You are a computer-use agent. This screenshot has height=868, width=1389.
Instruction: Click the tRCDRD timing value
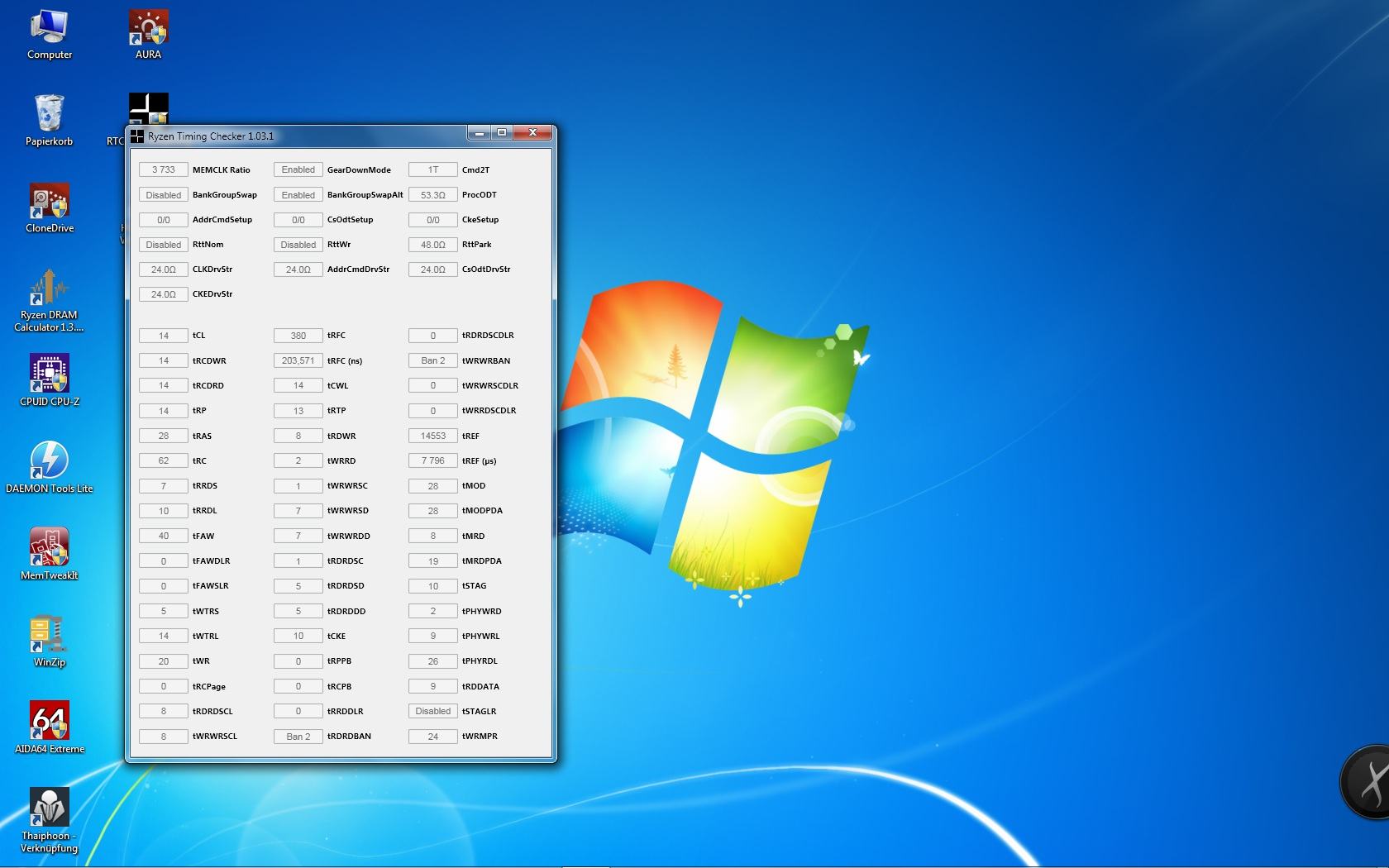click(164, 385)
